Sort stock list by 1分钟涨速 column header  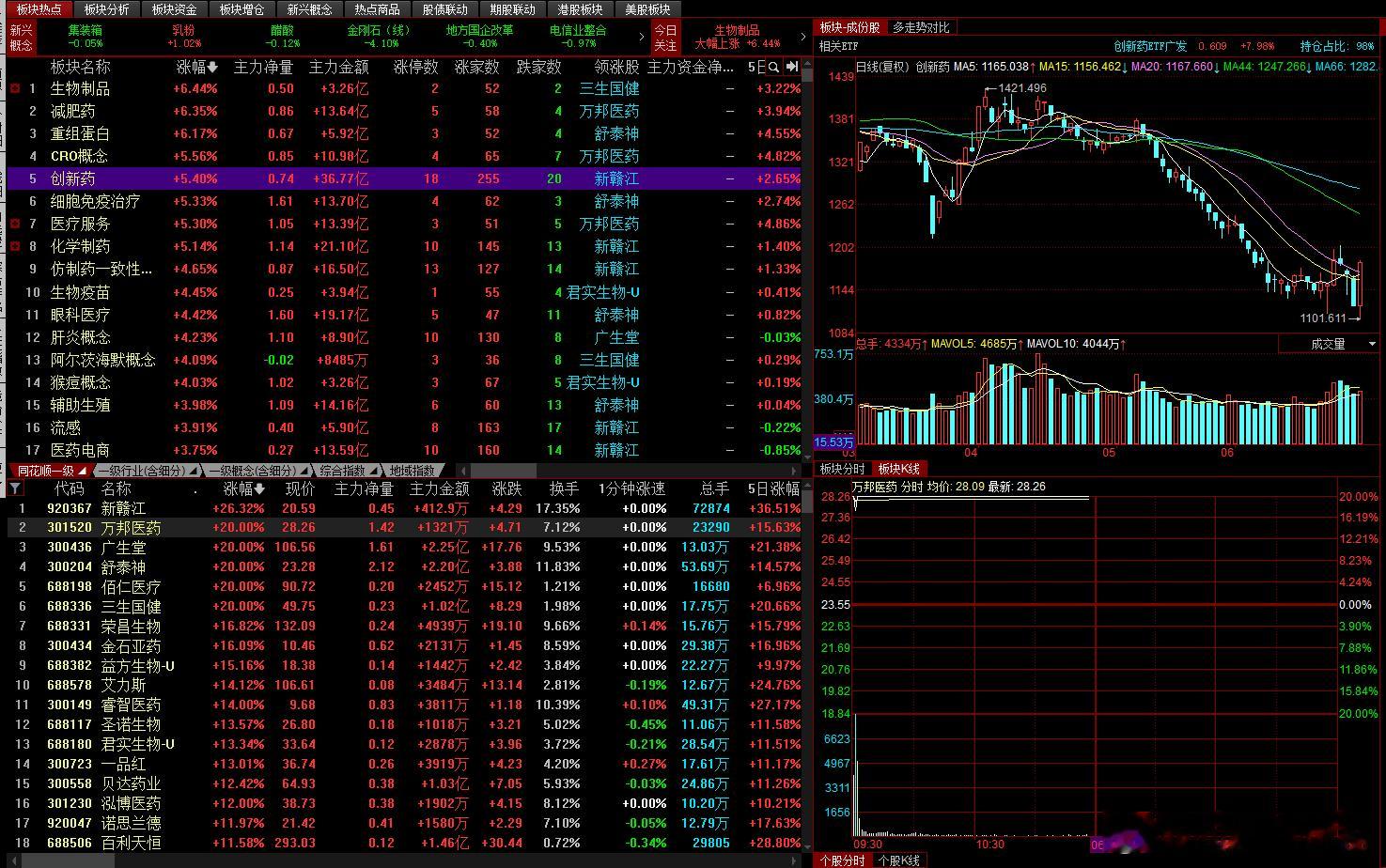click(631, 489)
